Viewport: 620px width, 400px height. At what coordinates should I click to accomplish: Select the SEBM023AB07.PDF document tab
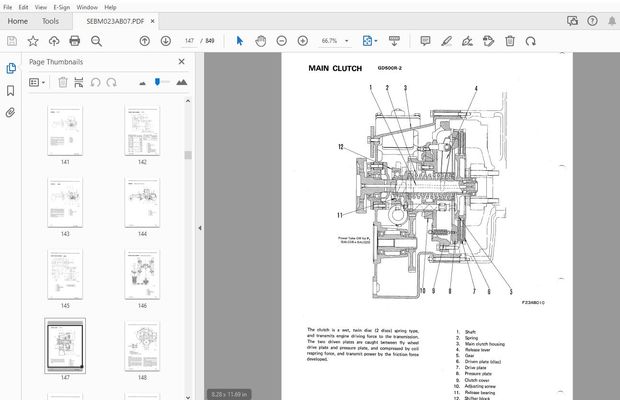(115, 21)
